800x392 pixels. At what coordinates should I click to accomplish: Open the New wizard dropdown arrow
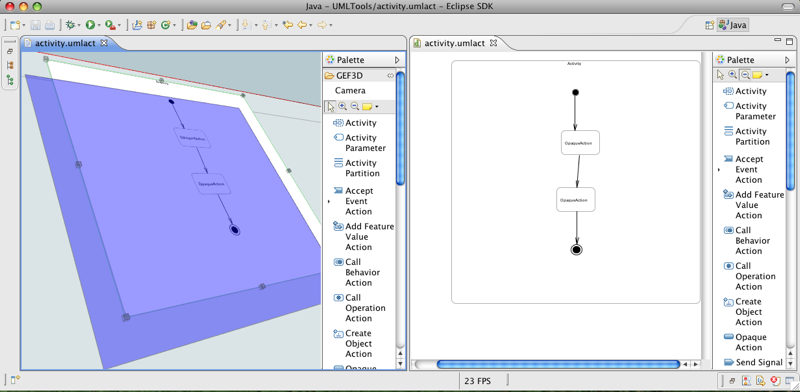point(24,25)
